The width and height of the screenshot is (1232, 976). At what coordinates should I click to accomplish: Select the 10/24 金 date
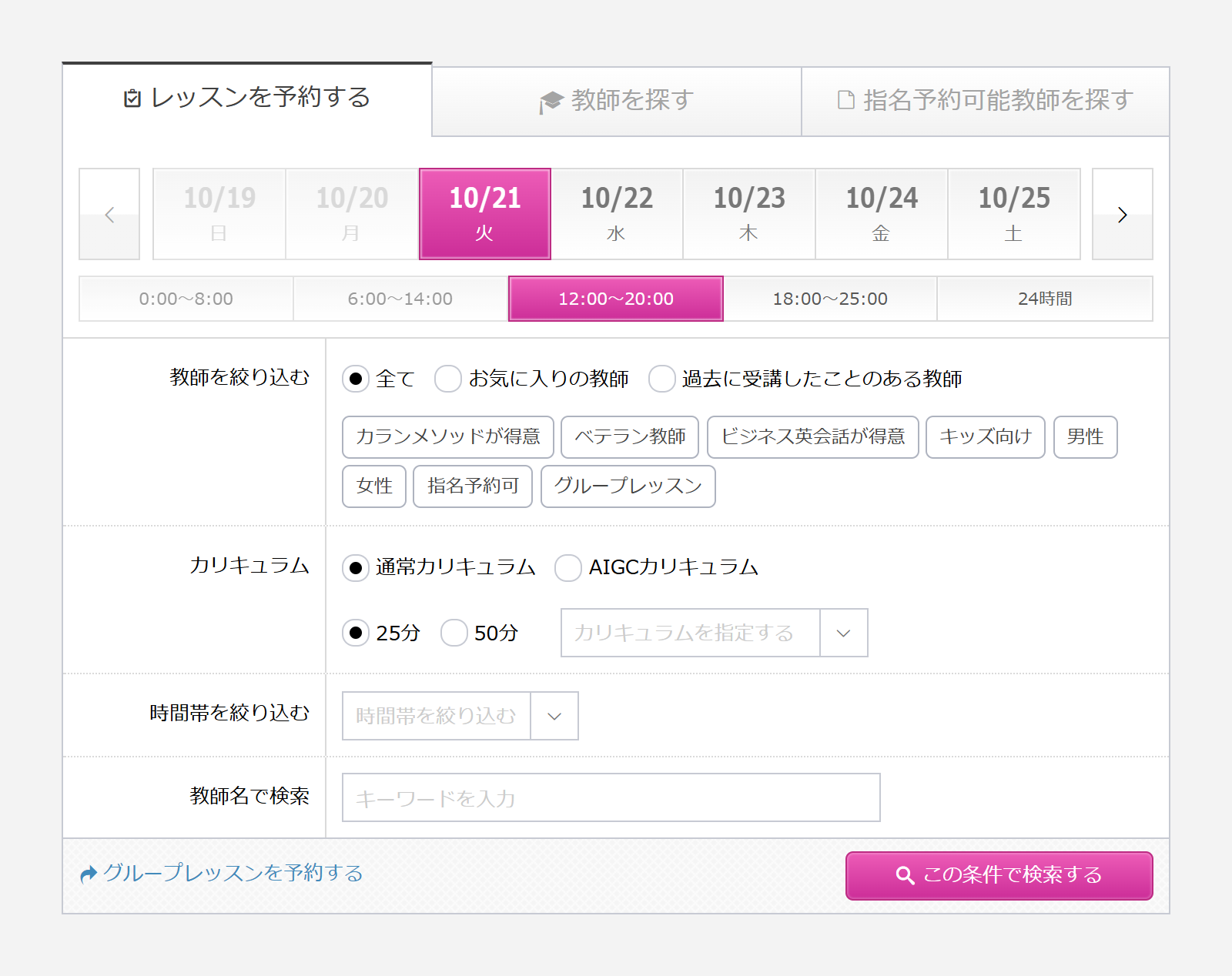[x=882, y=214]
